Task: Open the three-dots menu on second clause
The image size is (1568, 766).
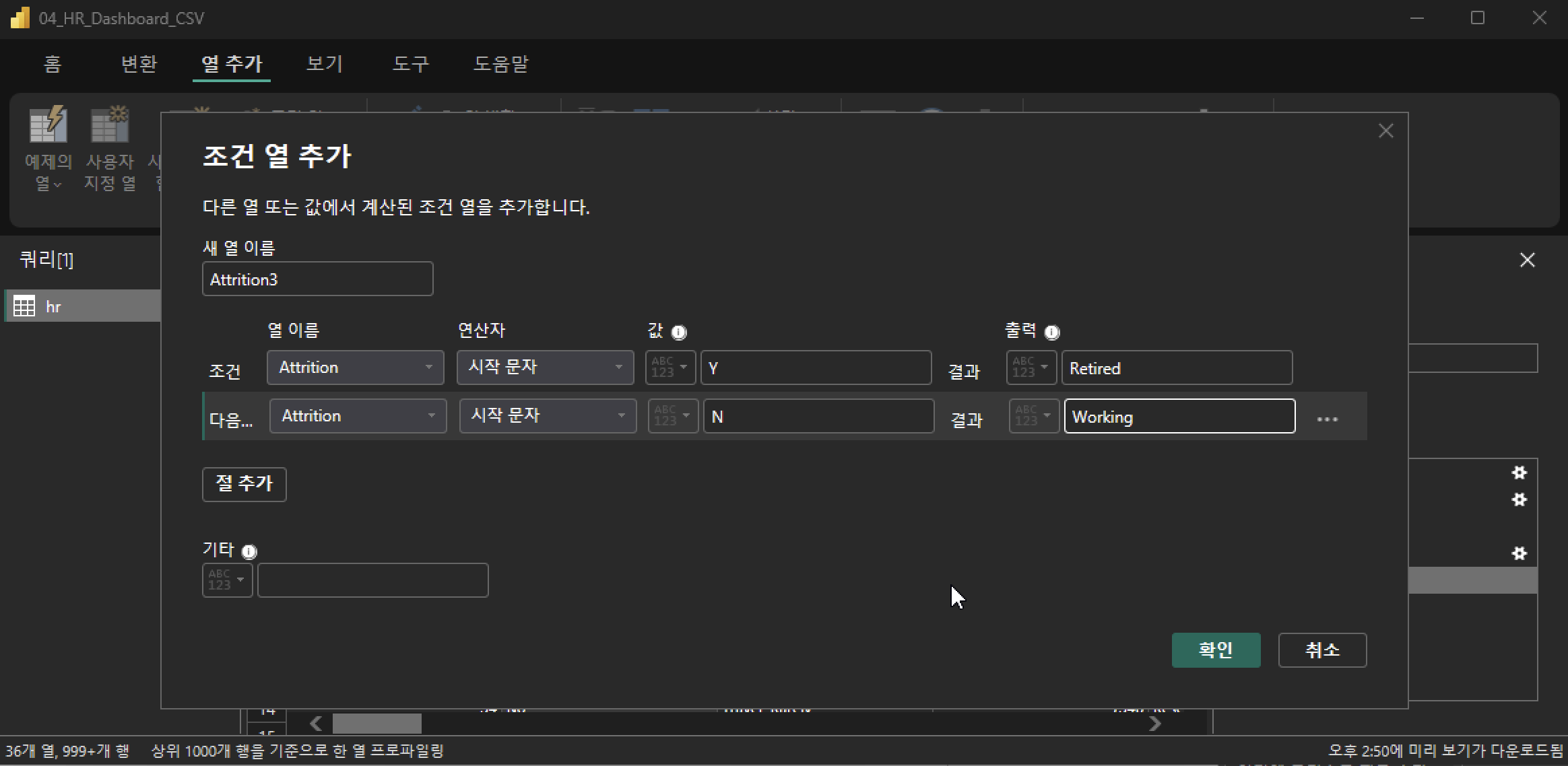Action: click(x=1327, y=419)
